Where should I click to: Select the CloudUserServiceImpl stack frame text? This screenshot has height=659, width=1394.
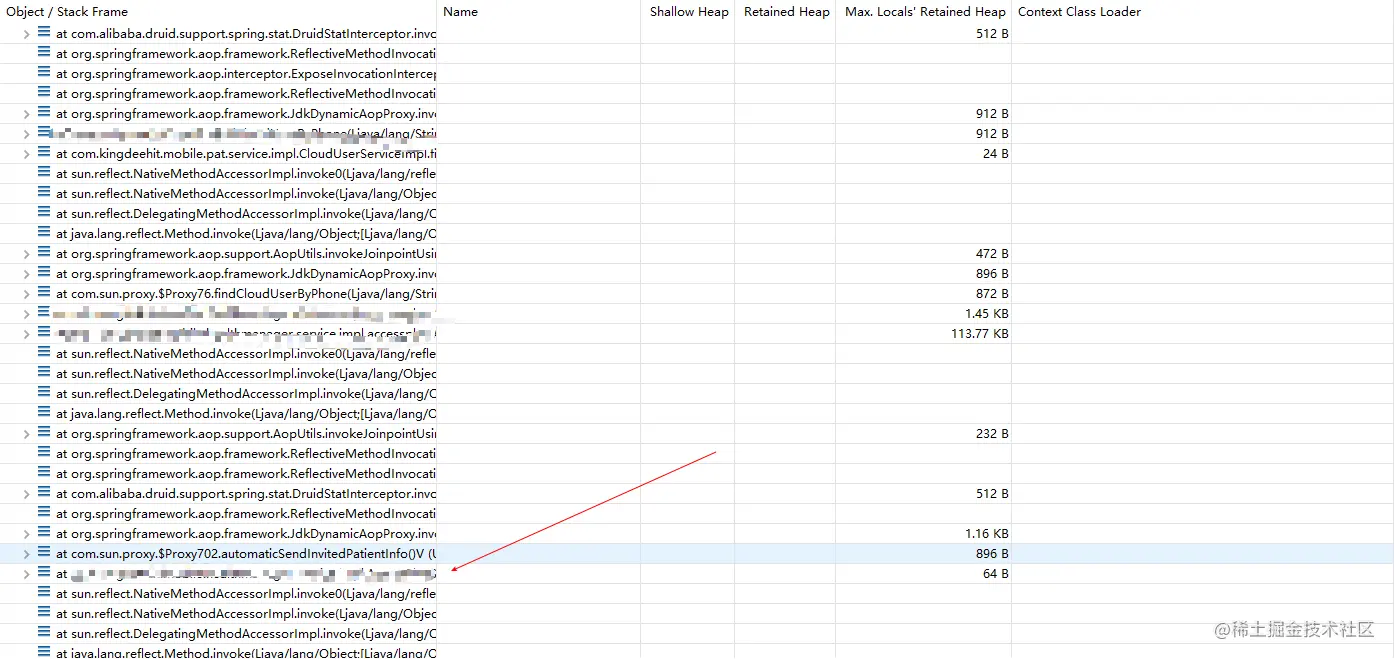coord(246,153)
